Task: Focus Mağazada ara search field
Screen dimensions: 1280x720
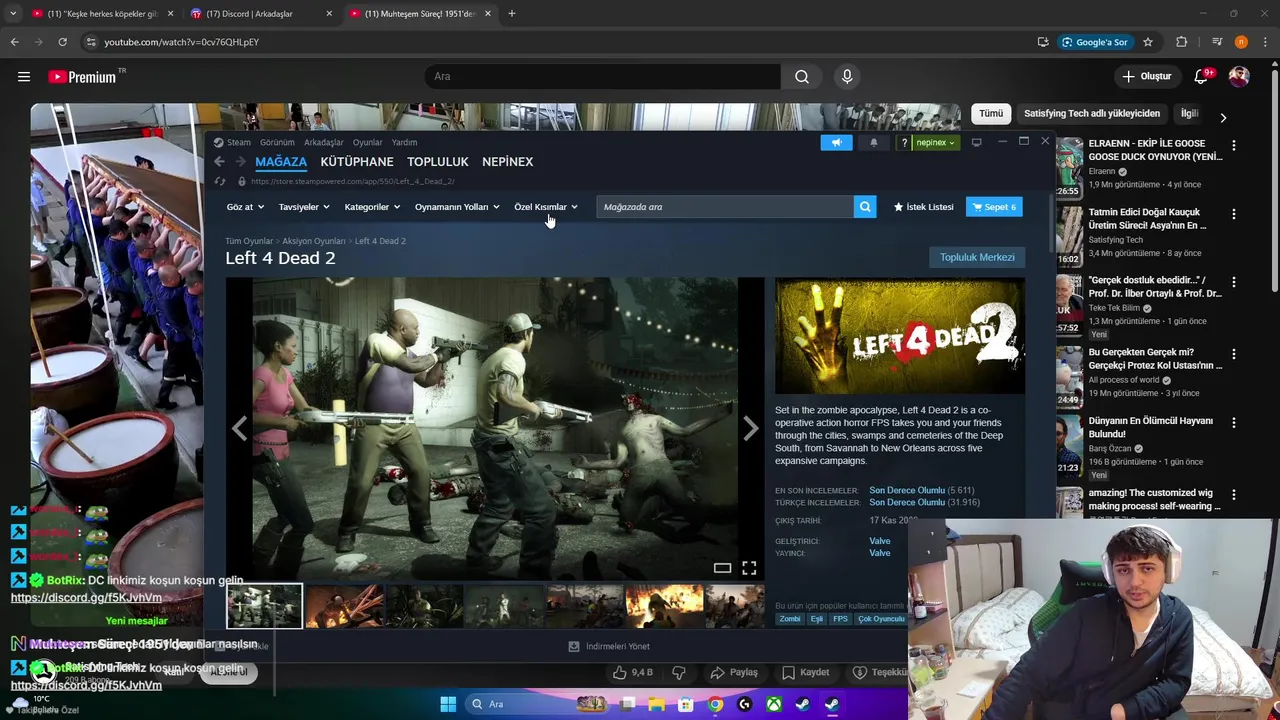Action: (x=726, y=207)
